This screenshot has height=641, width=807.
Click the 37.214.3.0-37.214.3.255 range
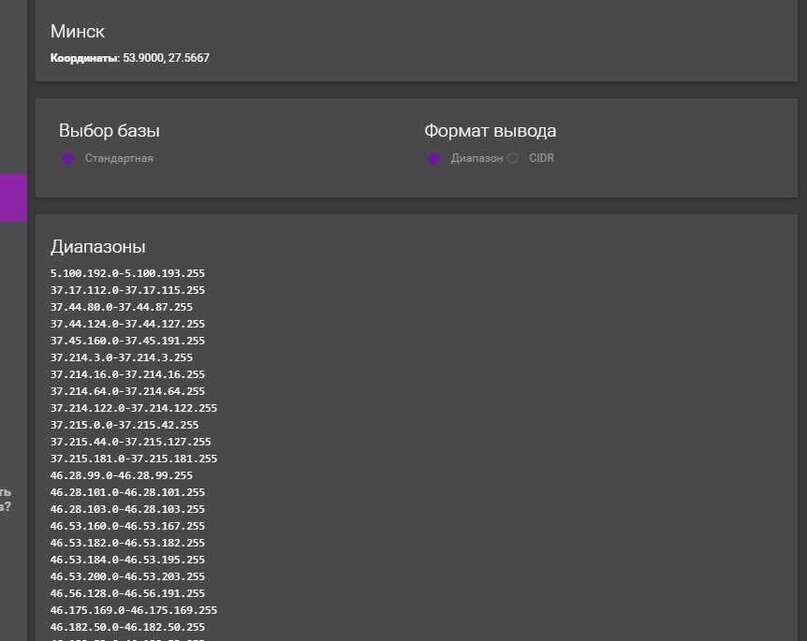[x=121, y=357]
